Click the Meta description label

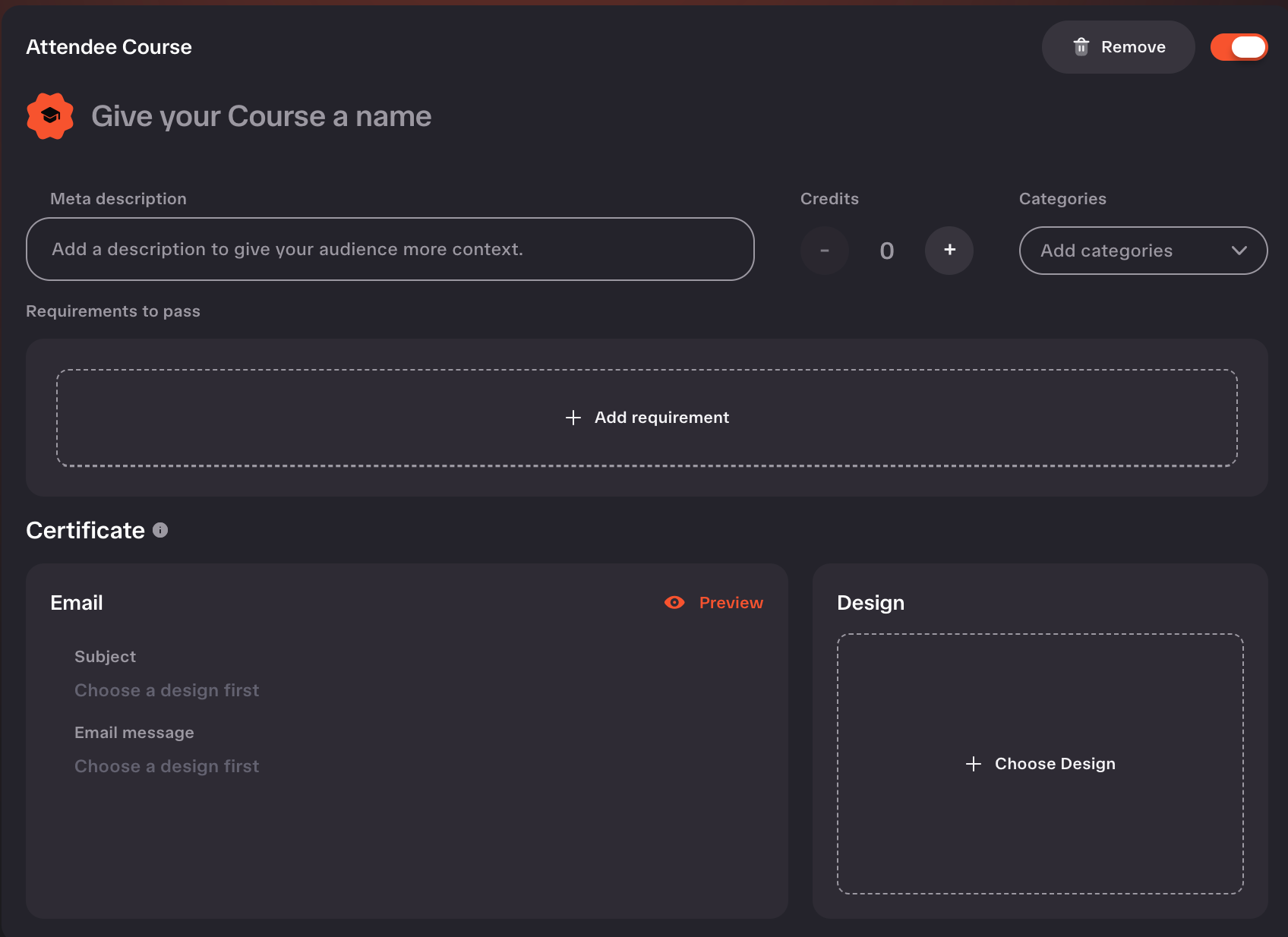coord(118,199)
